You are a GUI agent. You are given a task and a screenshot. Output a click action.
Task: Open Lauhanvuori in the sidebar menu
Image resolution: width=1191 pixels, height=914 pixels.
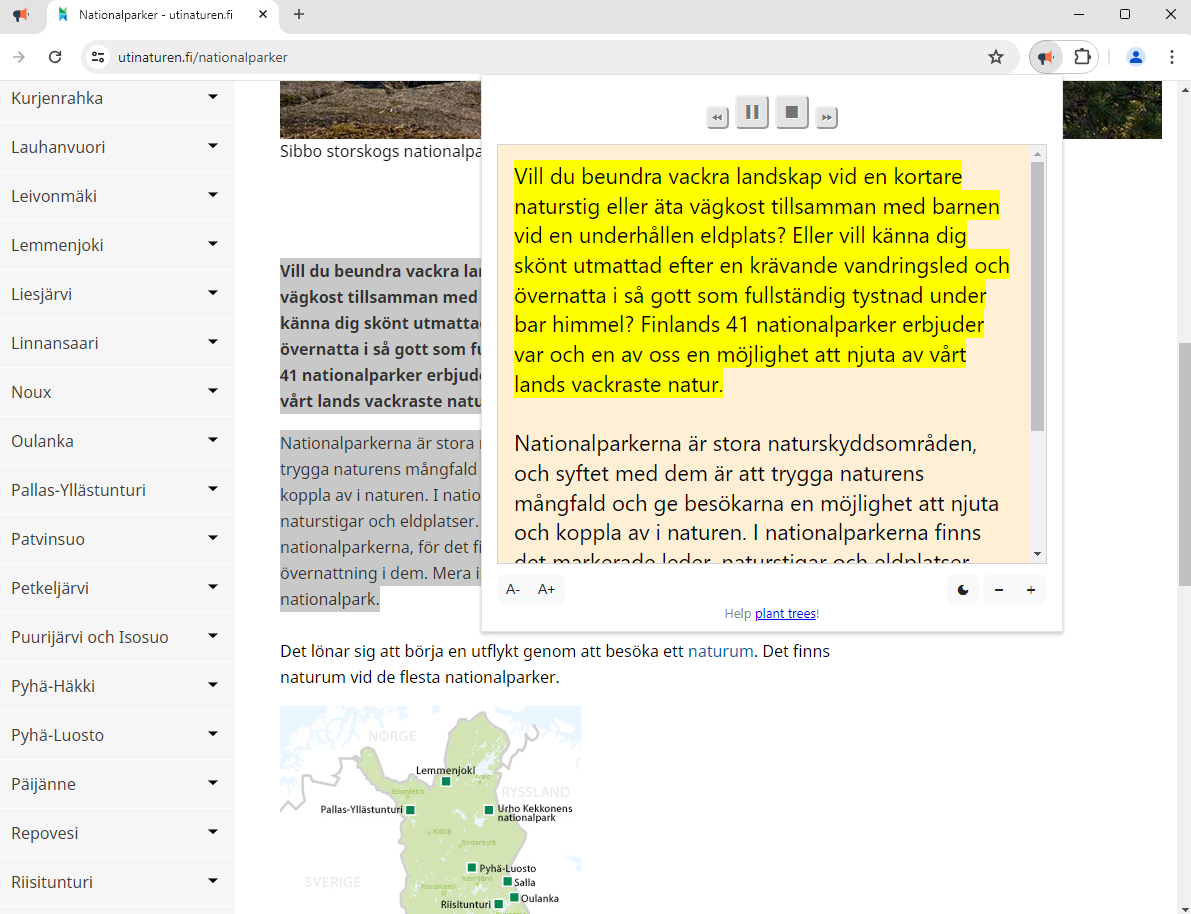tap(58, 147)
